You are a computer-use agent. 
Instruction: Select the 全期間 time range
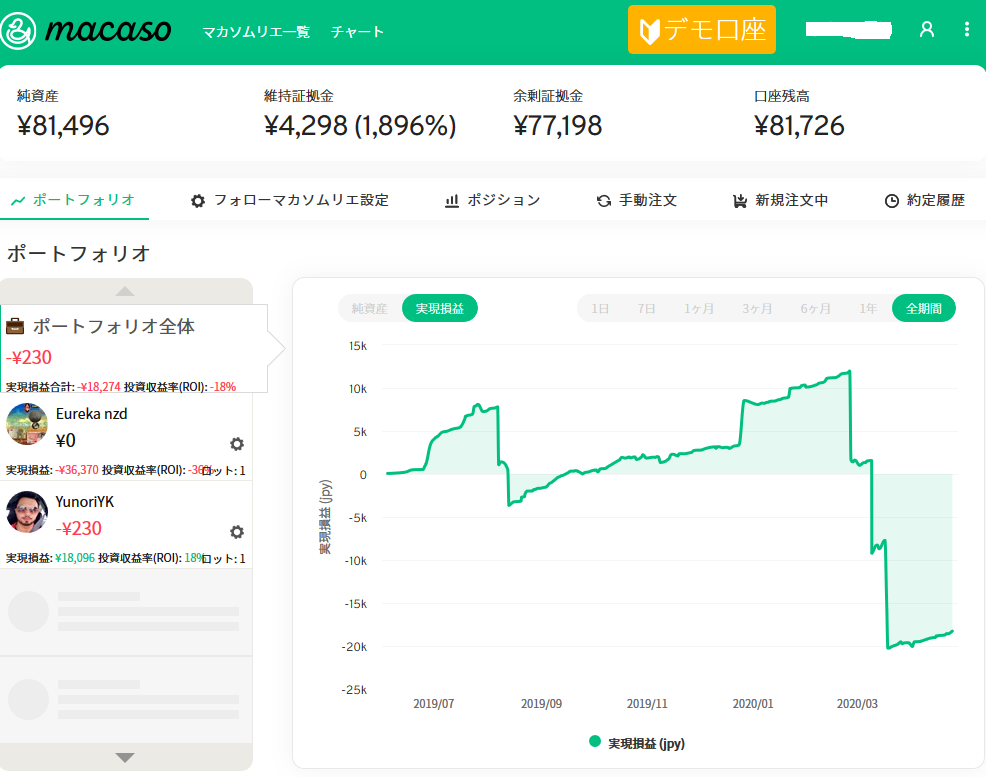tap(923, 309)
